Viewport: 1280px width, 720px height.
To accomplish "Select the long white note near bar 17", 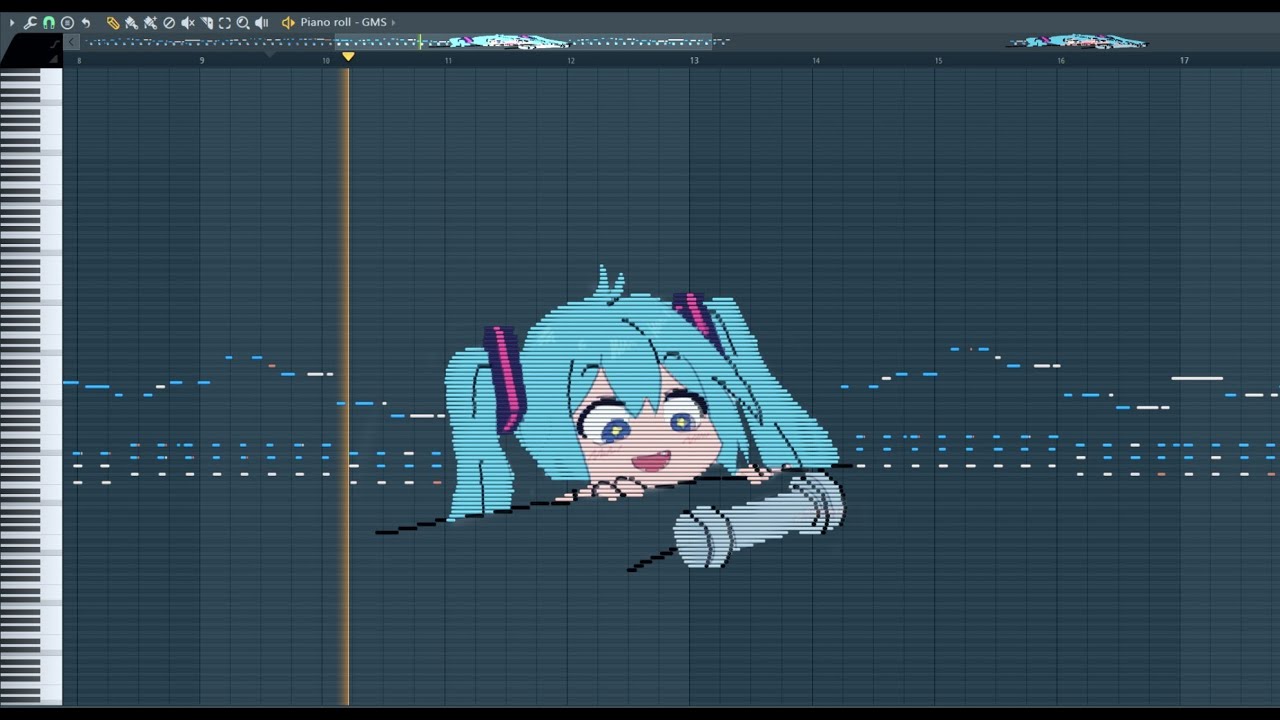I will 1197,378.
